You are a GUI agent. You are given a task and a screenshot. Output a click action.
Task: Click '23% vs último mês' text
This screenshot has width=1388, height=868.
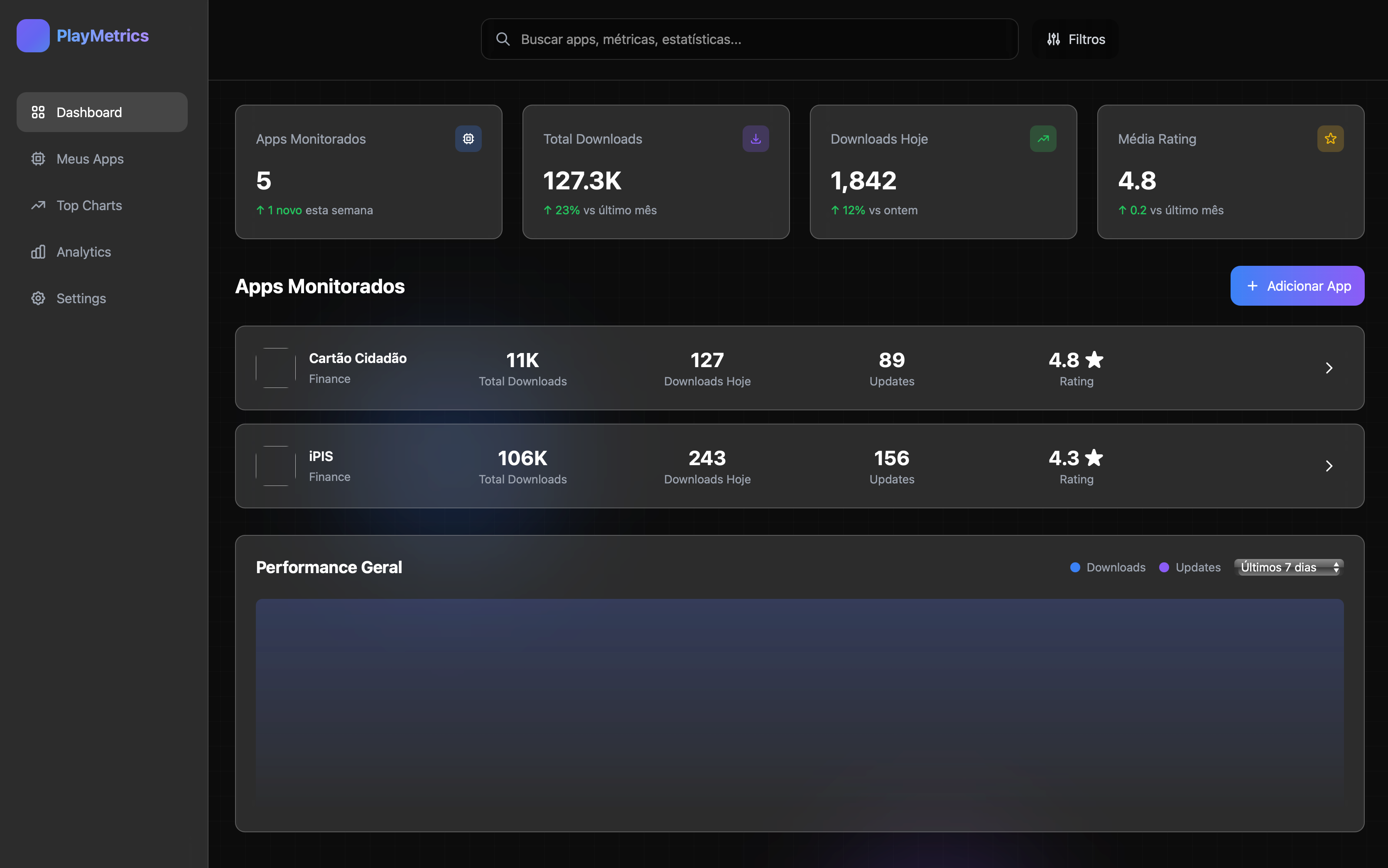click(x=600, y=210)
